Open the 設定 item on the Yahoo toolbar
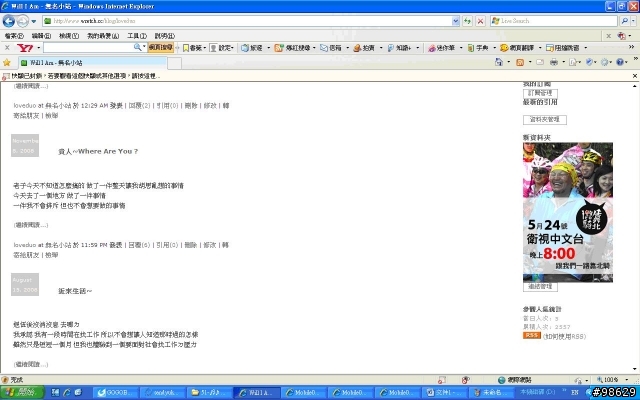 pyautogui.click(x=221, y=48)
